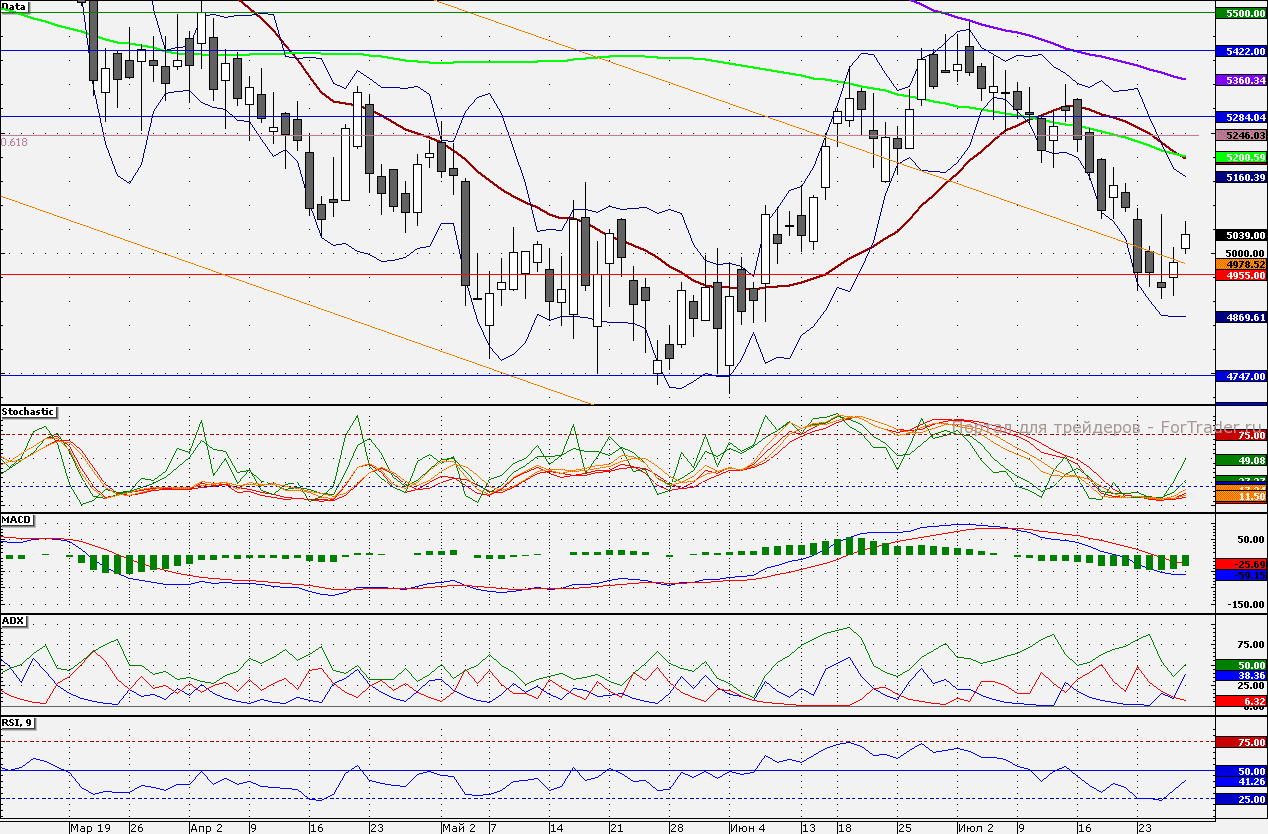The width and height of the screenshot is (1268, 834).
Task: Click the Июн 4 date marker
Action: tap(748, 828)
